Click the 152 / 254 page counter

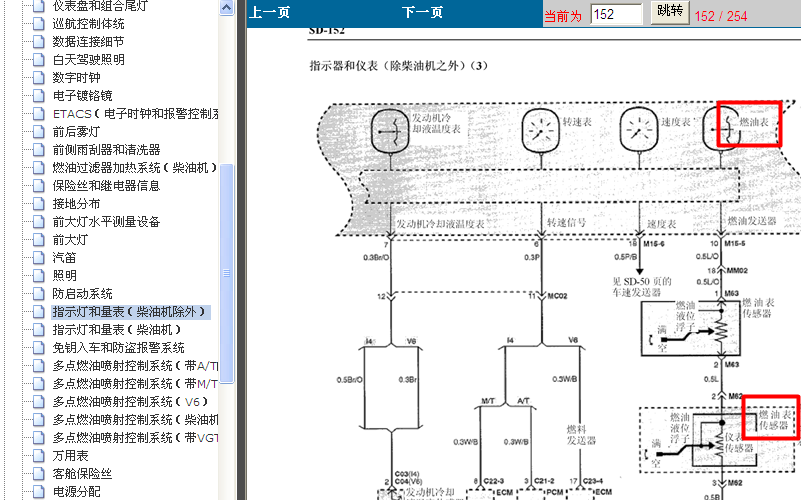point(721,16)
